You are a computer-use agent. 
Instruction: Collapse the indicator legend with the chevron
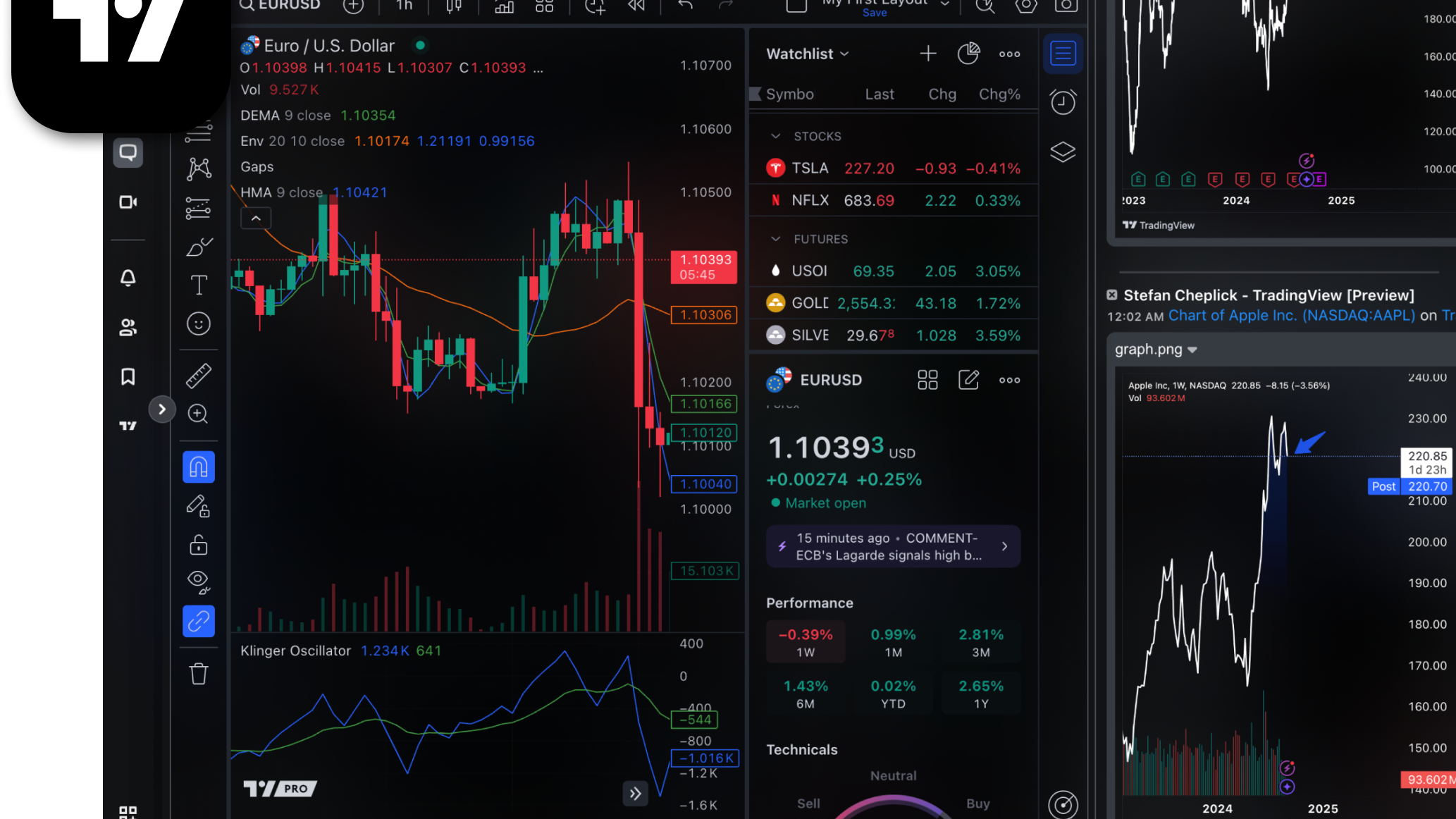coord(256,218)
